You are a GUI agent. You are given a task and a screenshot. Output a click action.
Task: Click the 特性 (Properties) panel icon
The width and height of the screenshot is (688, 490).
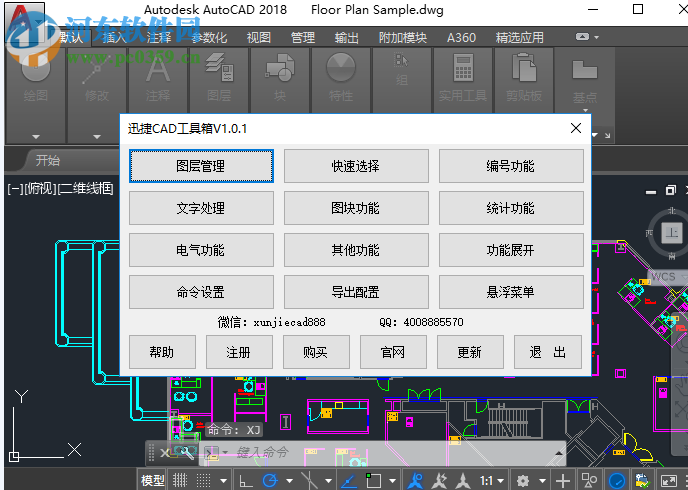[x=341, y=67]
